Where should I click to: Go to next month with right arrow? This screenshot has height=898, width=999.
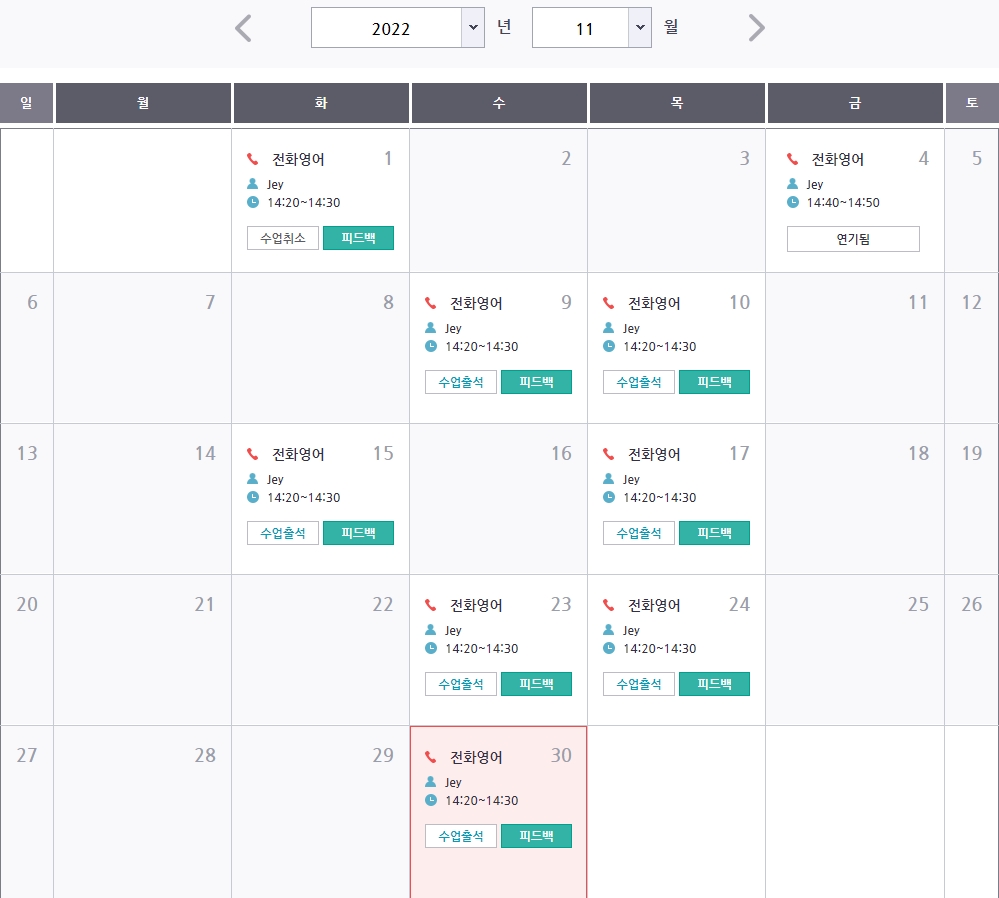756,28
